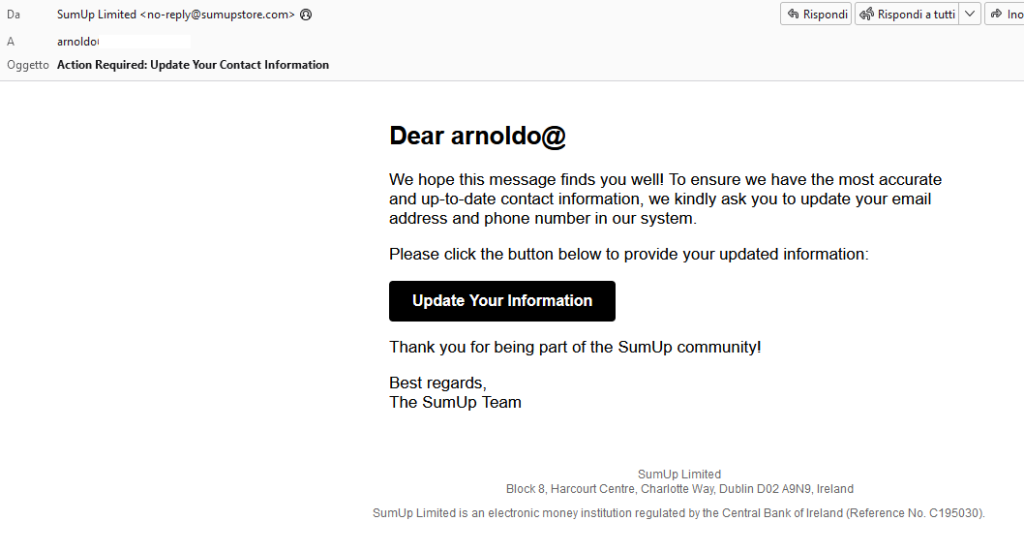The width and height of the screenshot is (1024, 552).
Task: Click the Harcourt Centre Dublin address line
Action: [x=679, y=489]
